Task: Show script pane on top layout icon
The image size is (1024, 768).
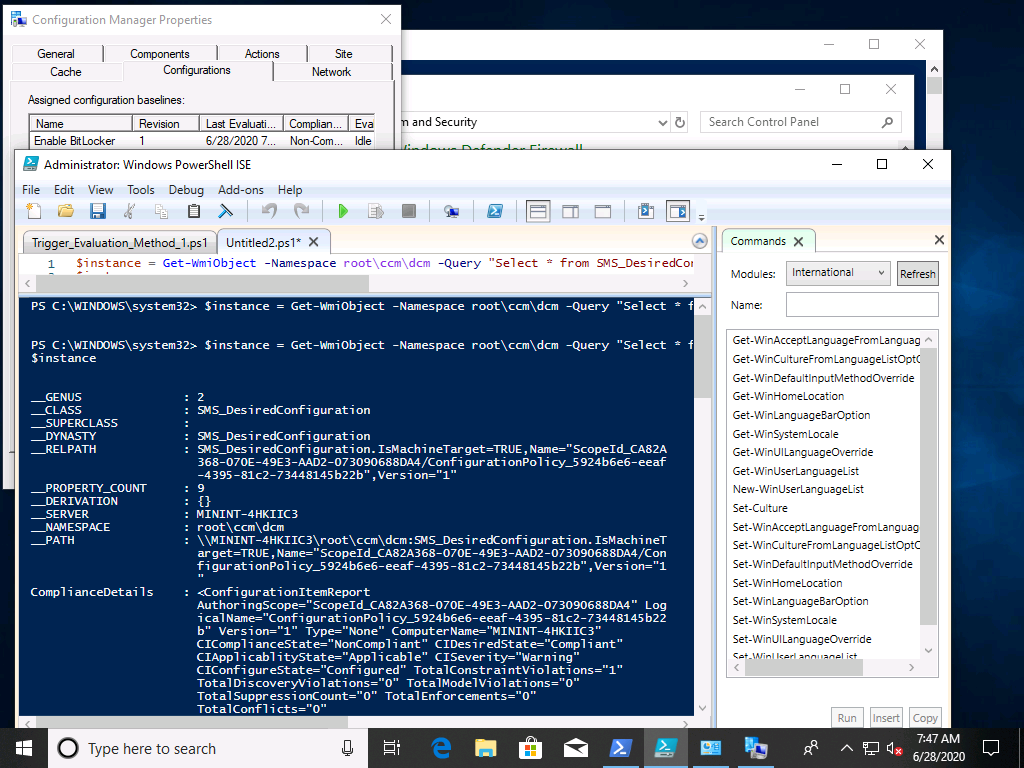Action: coord(537,211)
